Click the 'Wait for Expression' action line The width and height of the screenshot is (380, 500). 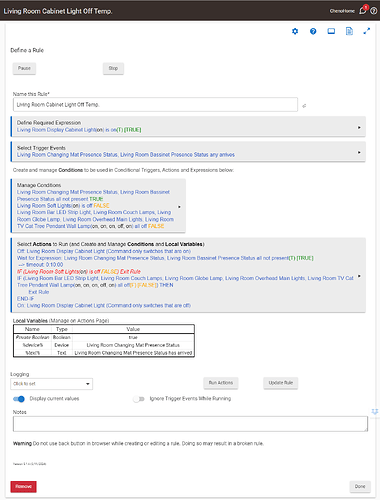coord(165,258)
